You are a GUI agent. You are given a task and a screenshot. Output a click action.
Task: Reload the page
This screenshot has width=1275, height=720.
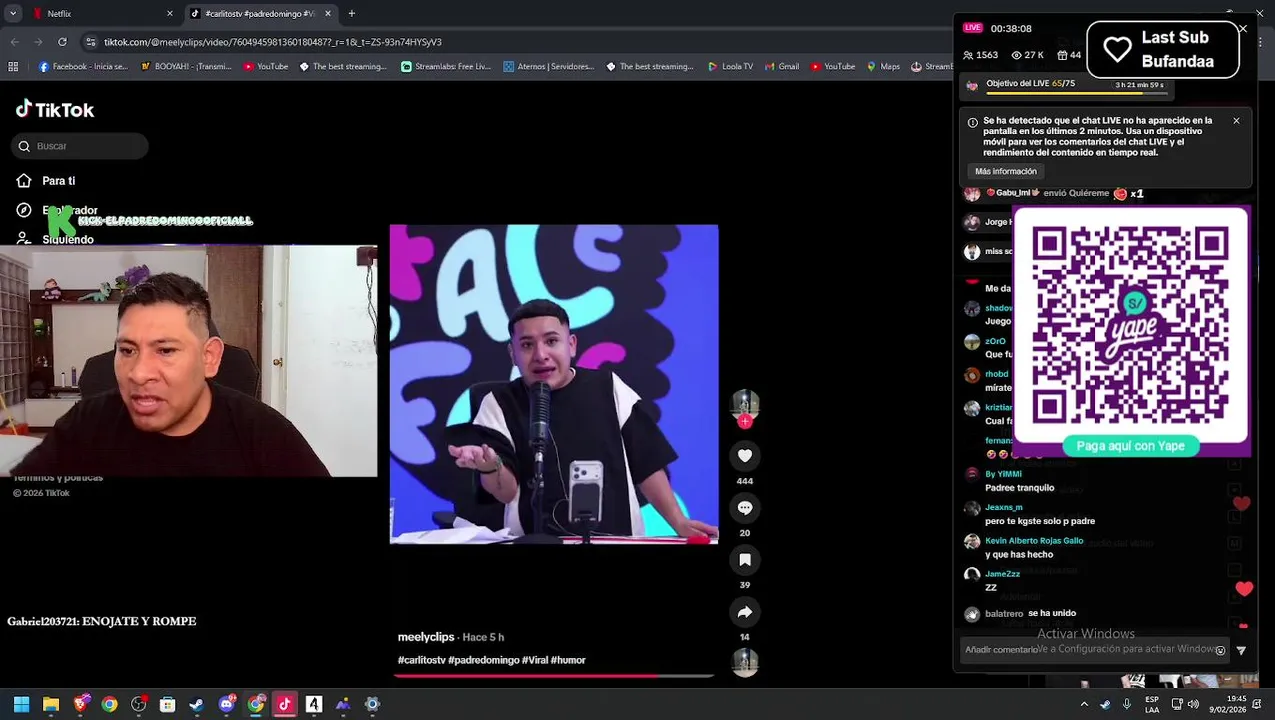[x=62, y=42]
